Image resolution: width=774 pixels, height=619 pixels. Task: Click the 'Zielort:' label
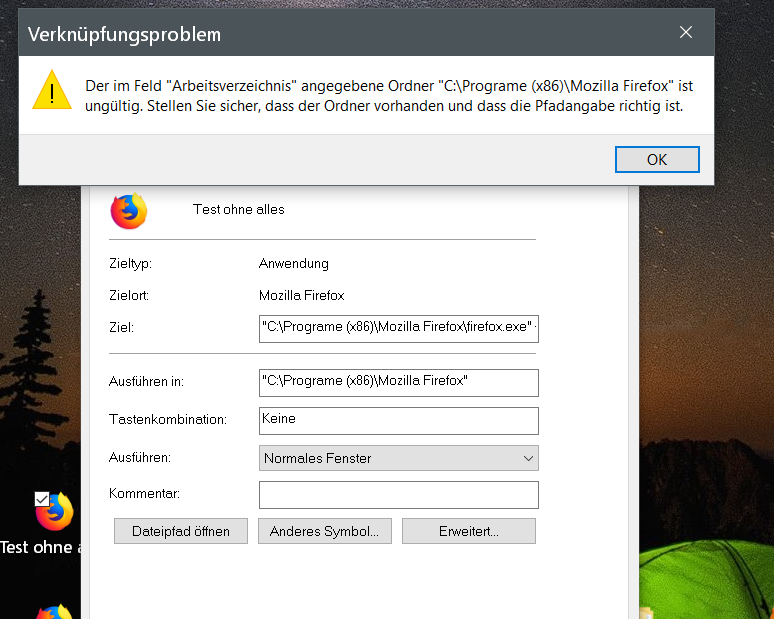[129, 295]
